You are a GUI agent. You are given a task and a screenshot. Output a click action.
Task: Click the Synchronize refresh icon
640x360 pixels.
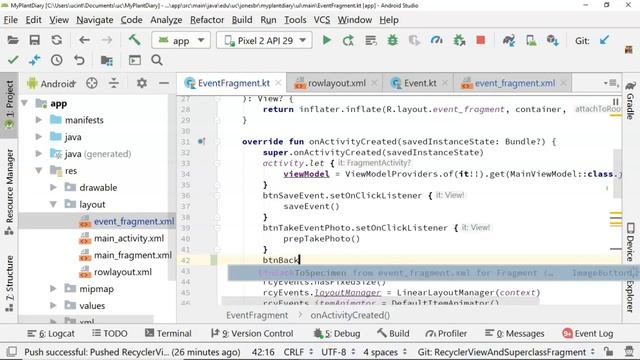click(x=57, y=40)
